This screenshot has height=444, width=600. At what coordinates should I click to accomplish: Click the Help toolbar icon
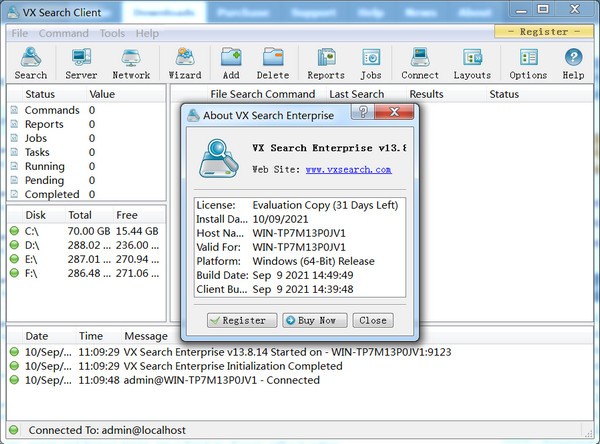573,62
